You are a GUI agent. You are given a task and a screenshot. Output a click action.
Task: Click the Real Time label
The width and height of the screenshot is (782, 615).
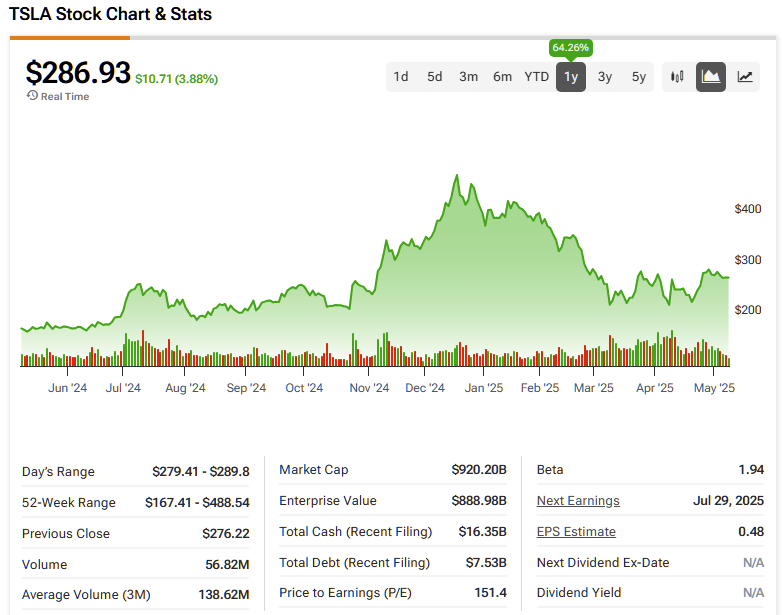click(x=65, y=96)
